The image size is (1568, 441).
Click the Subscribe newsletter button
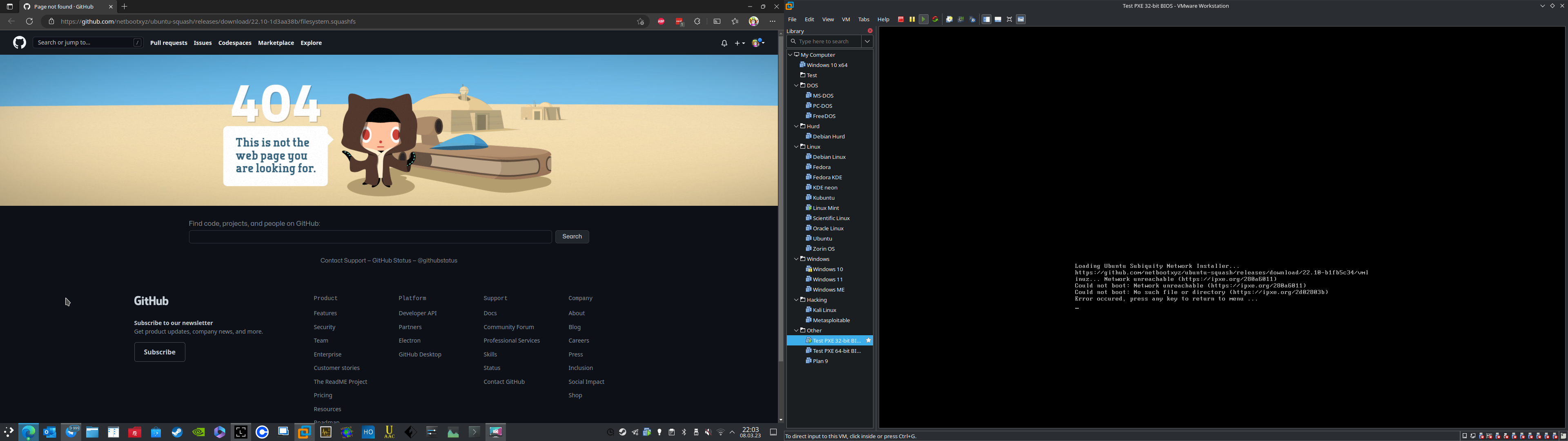tap(160, 352)
